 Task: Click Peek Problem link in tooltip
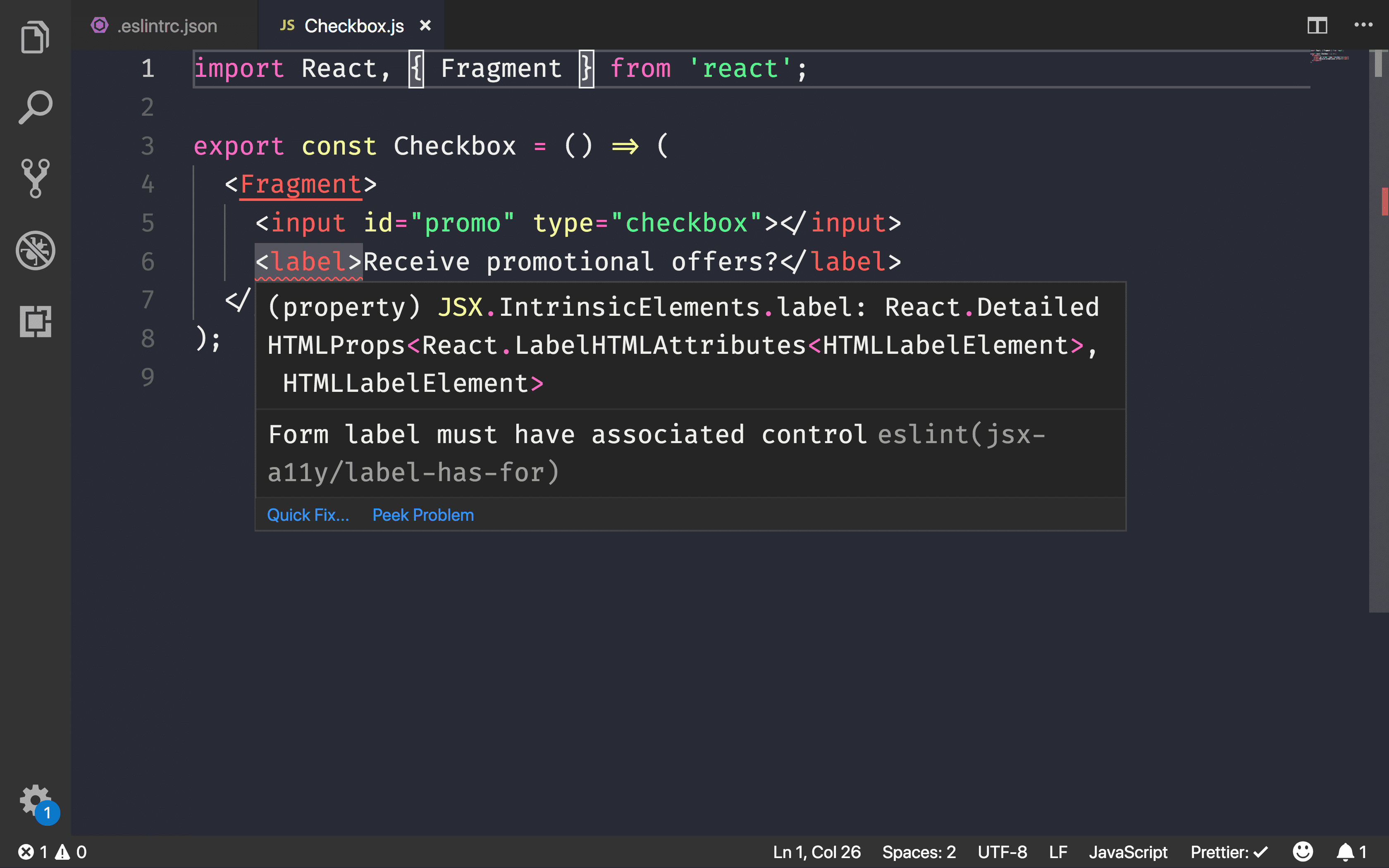(423, 514)
